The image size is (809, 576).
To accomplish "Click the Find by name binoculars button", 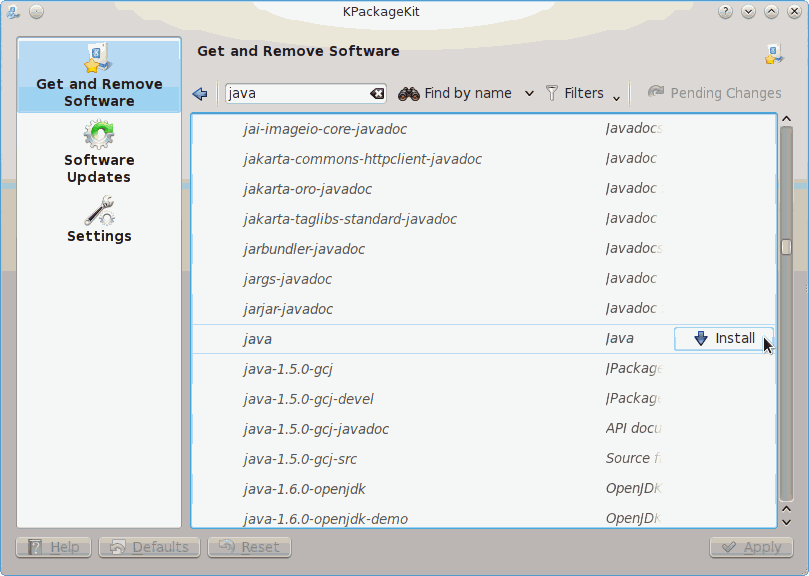I will (455, 93).
